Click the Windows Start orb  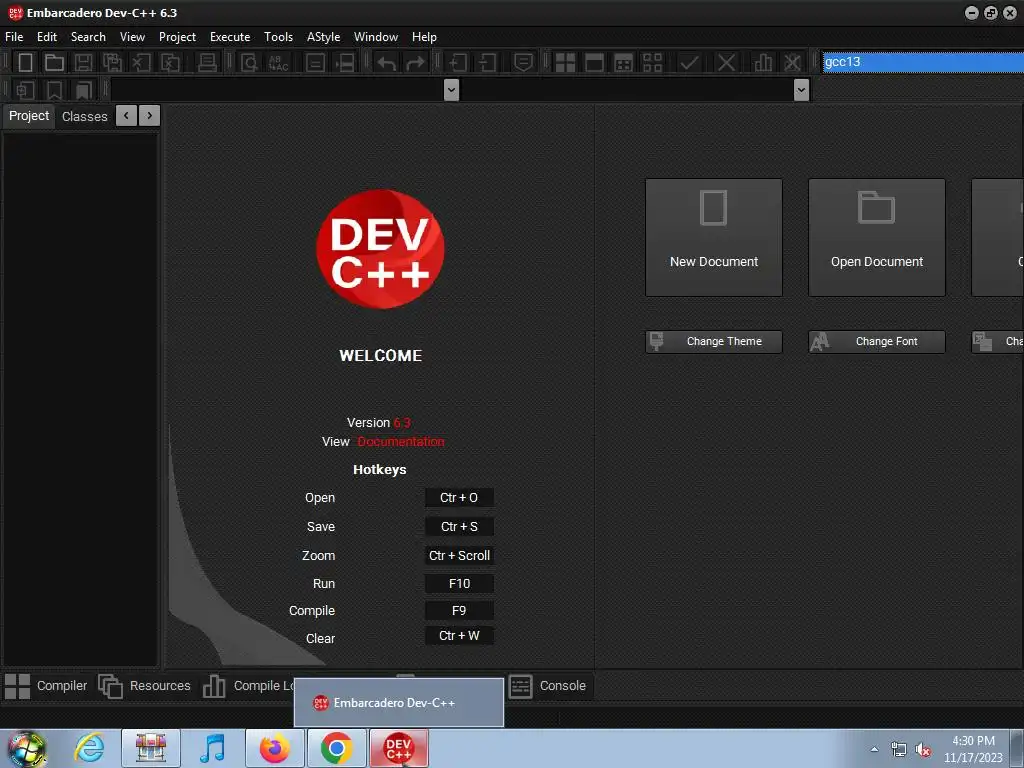pos(26,749)
